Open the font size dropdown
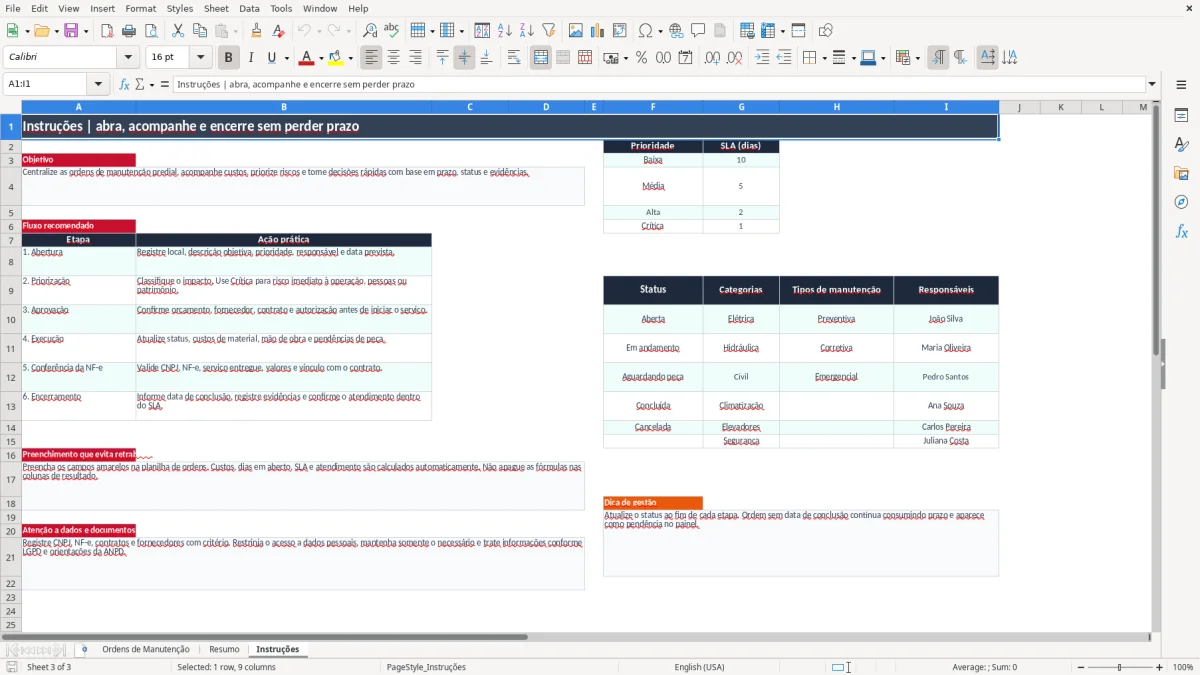Viewport: 1200px width, 675px height. 200,58
